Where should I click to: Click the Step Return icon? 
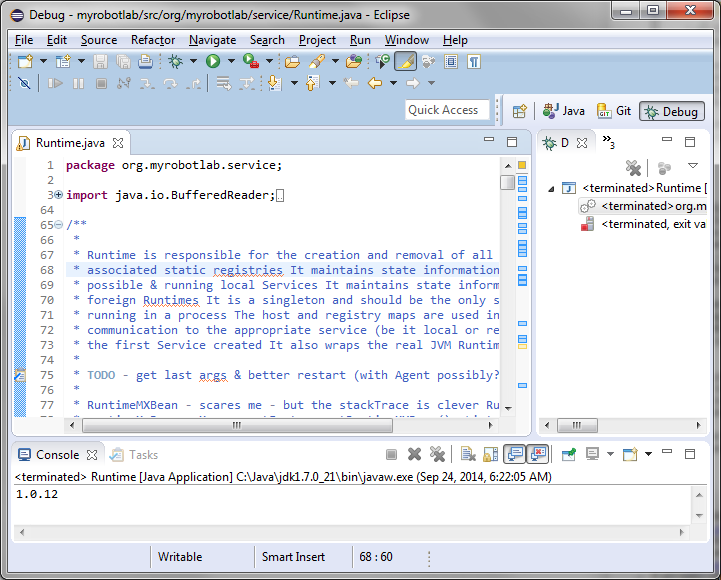point(194,83)
